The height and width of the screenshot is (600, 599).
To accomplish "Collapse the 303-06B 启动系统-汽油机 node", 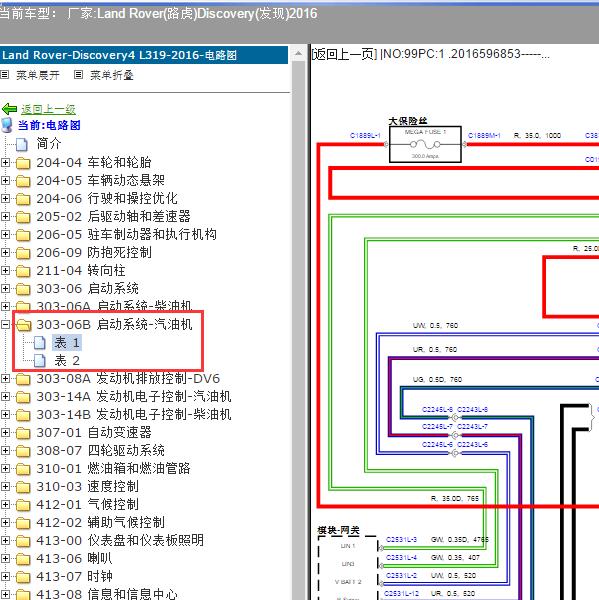I will pos(5,324).
